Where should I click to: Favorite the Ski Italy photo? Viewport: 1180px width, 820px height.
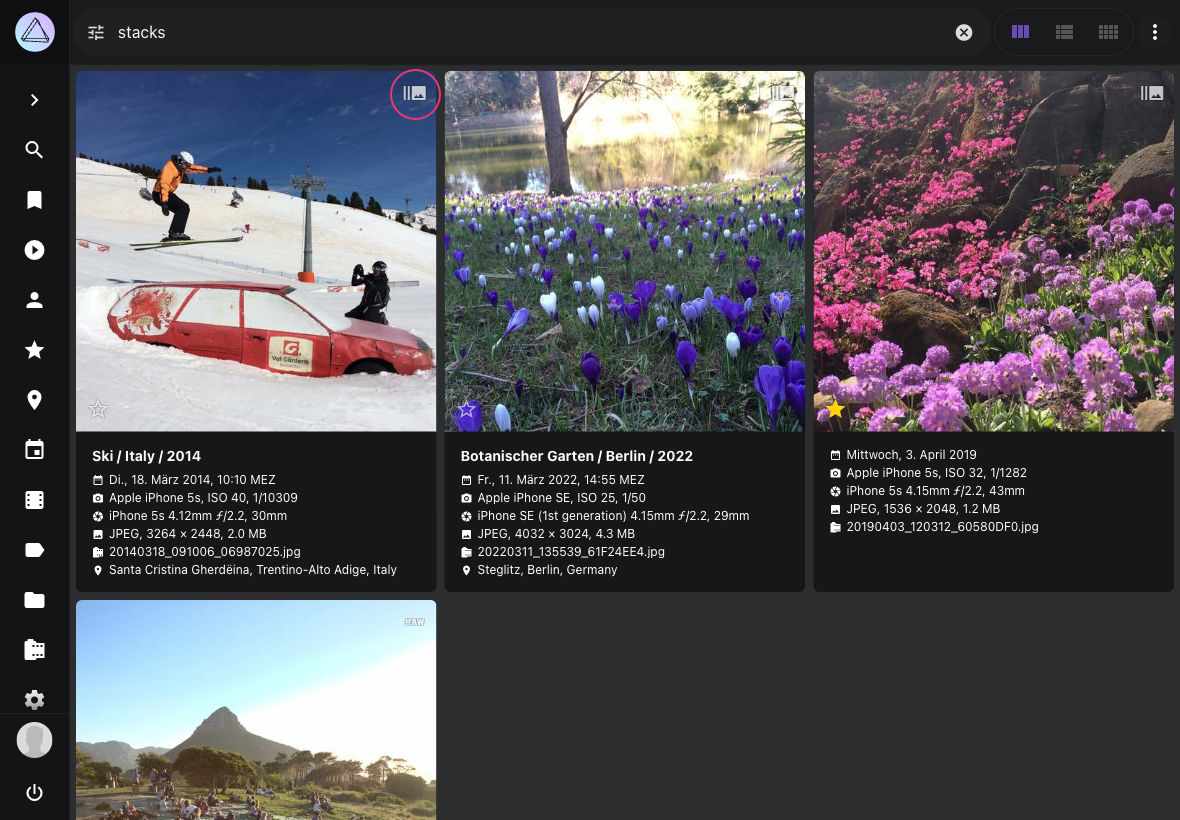coord(98,409)
